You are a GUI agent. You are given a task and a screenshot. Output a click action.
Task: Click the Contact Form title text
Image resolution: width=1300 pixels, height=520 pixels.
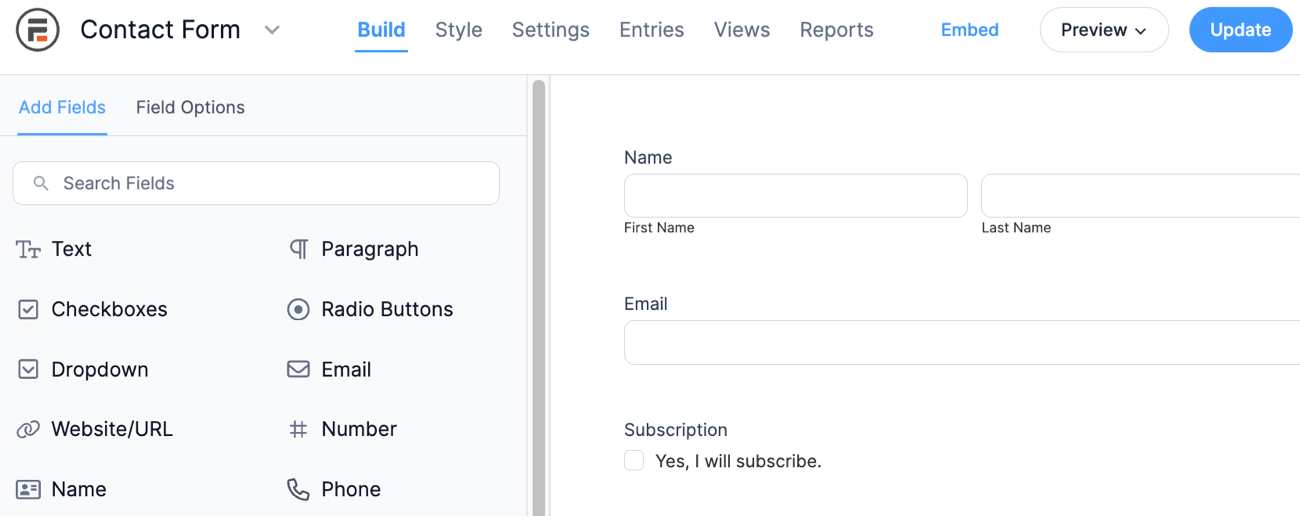160,30
